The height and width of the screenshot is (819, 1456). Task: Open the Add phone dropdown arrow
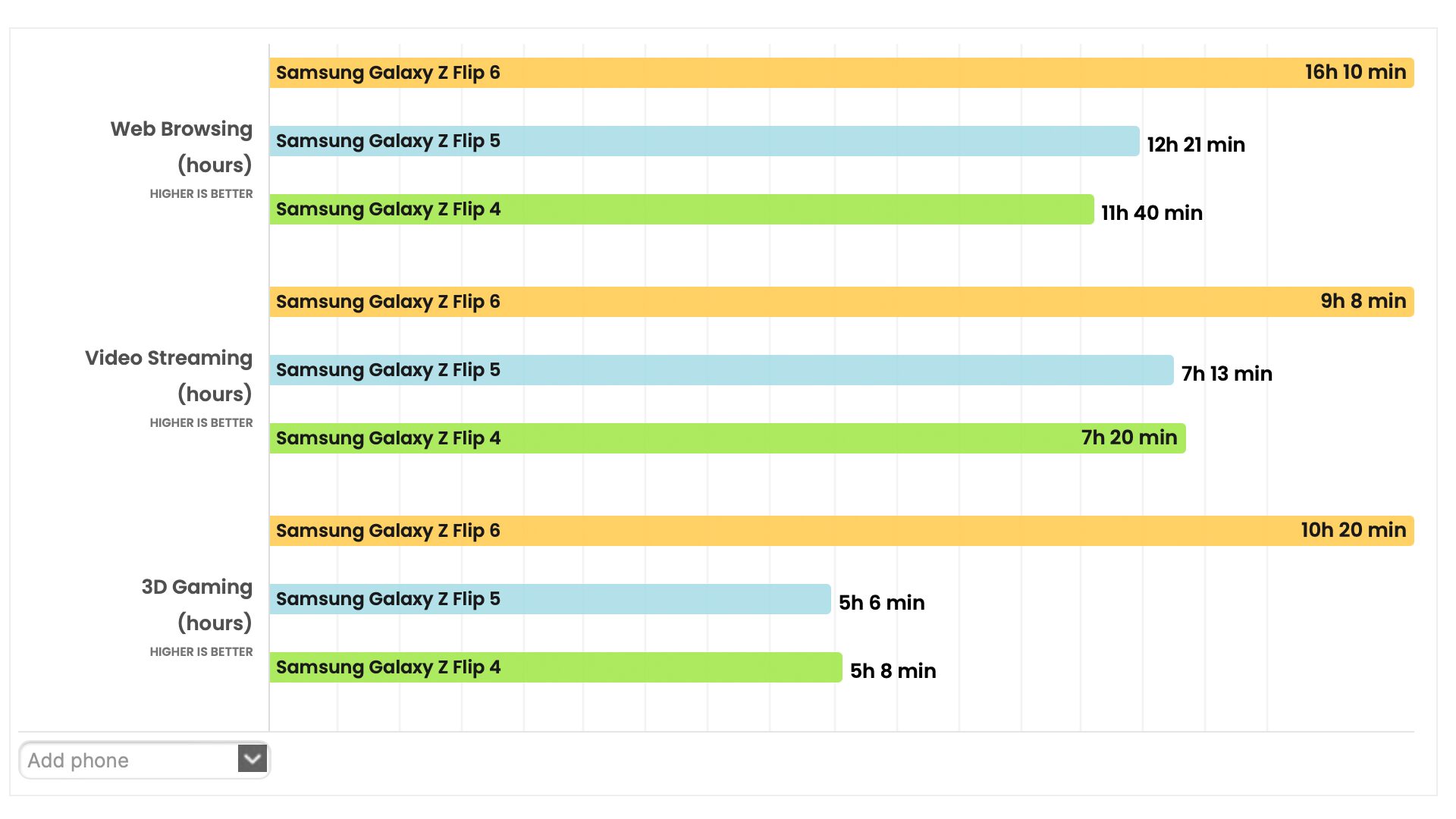tap(252, 759)
